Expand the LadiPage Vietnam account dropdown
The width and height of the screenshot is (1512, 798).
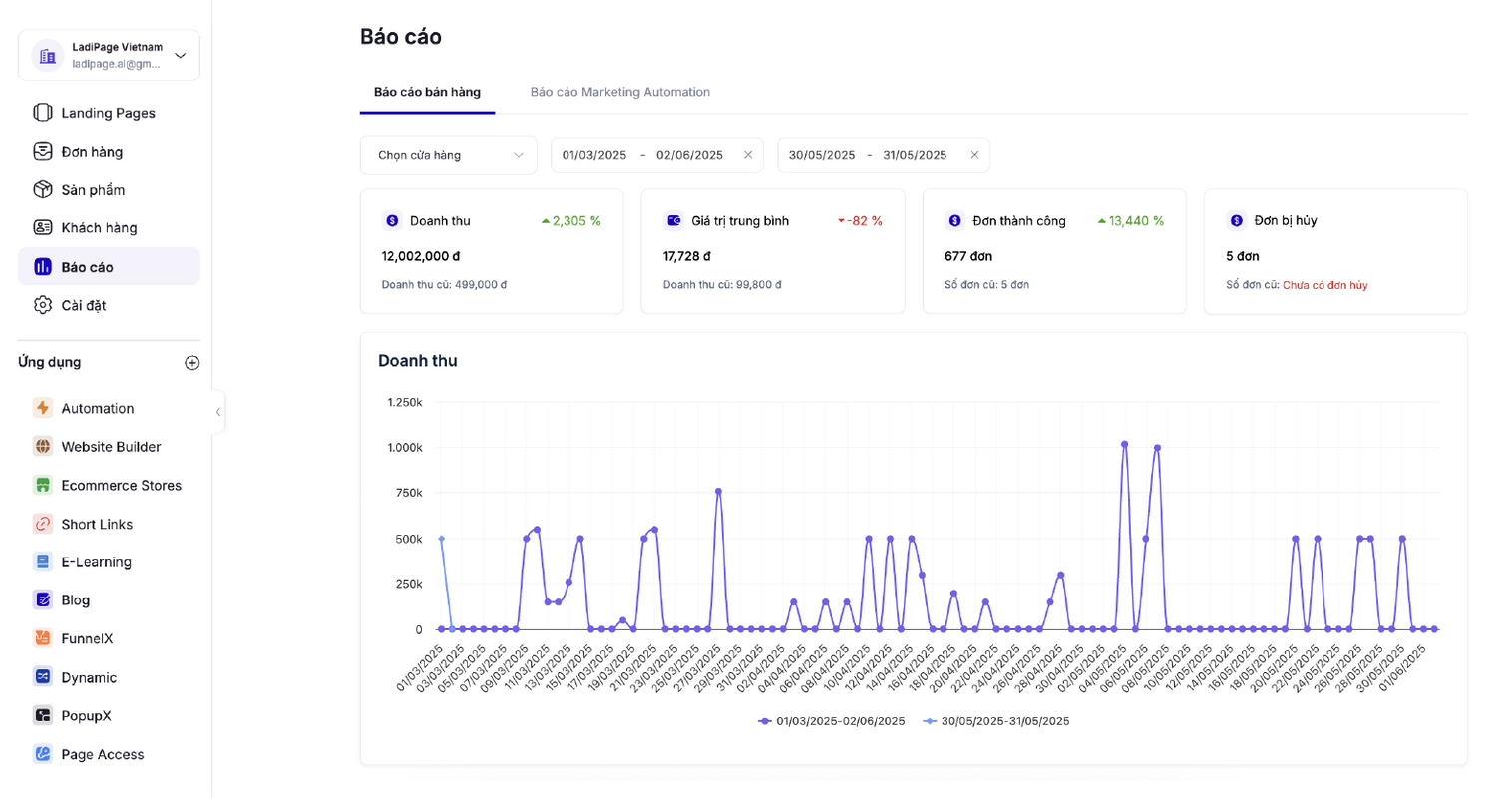coord(180,56)
